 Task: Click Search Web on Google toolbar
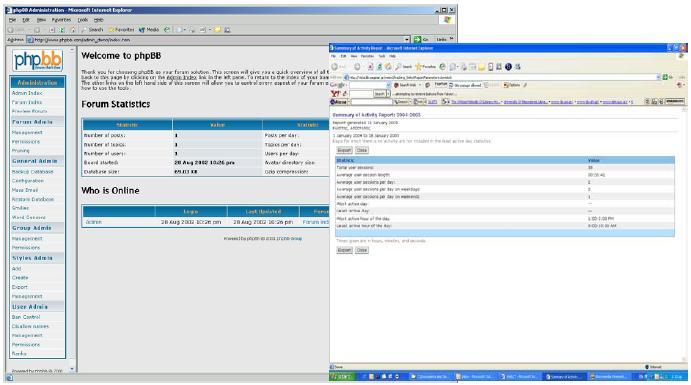pyautogui.click(x=404, y=85)
